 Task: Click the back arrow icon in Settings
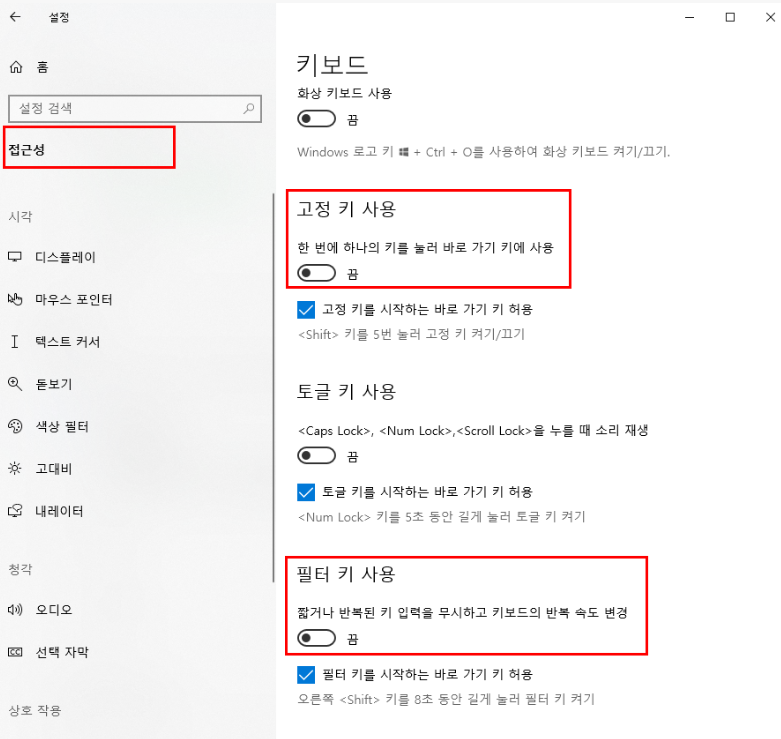(x=15, y=17)
